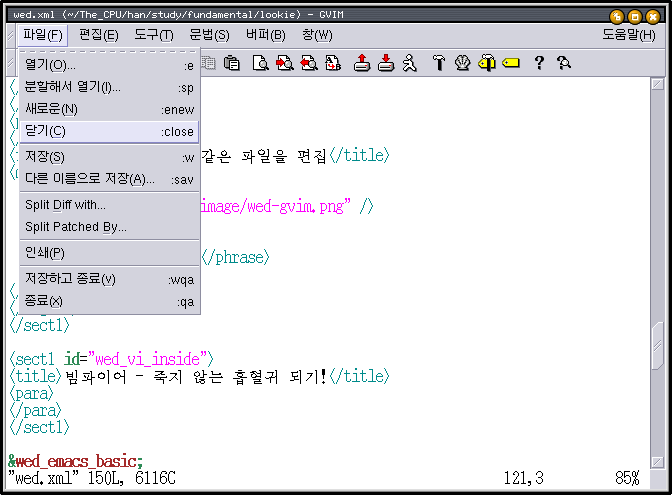The width and height of the screenshot is (672, 495).
Task: Choose 다른 이름으로 저장(A)... entry
Action: point(109,179)
